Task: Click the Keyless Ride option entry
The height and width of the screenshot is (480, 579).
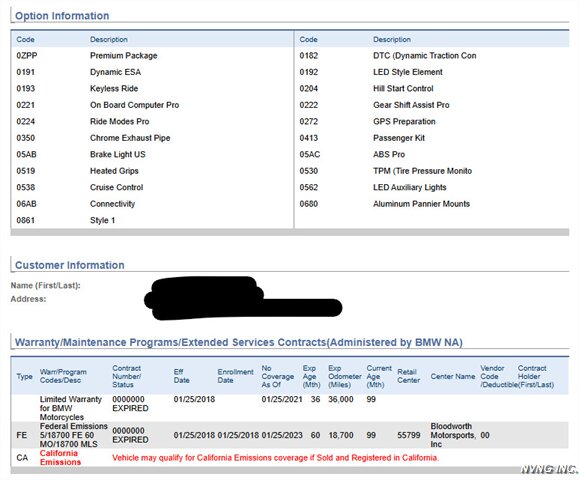Action: 114,89
